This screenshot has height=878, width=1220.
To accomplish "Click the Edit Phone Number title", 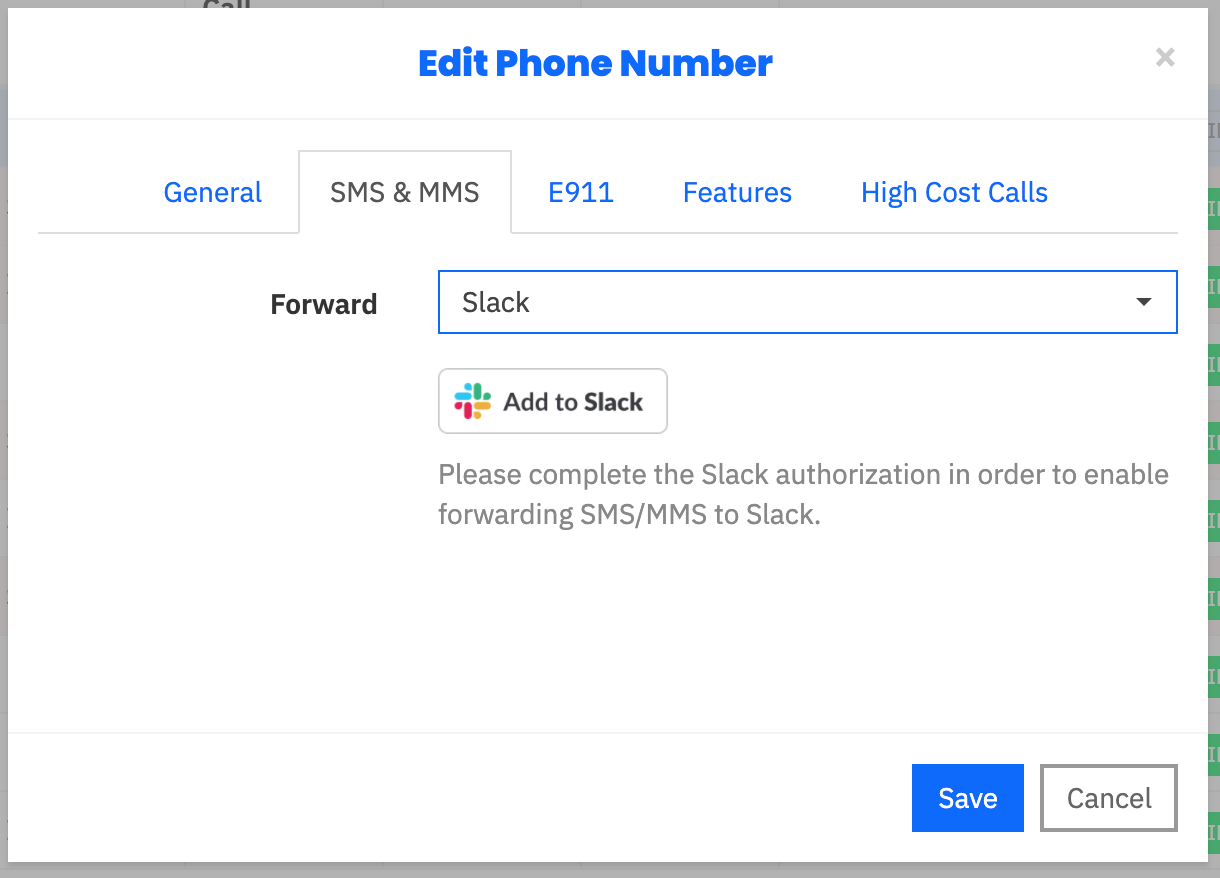I will coord(595,63).
